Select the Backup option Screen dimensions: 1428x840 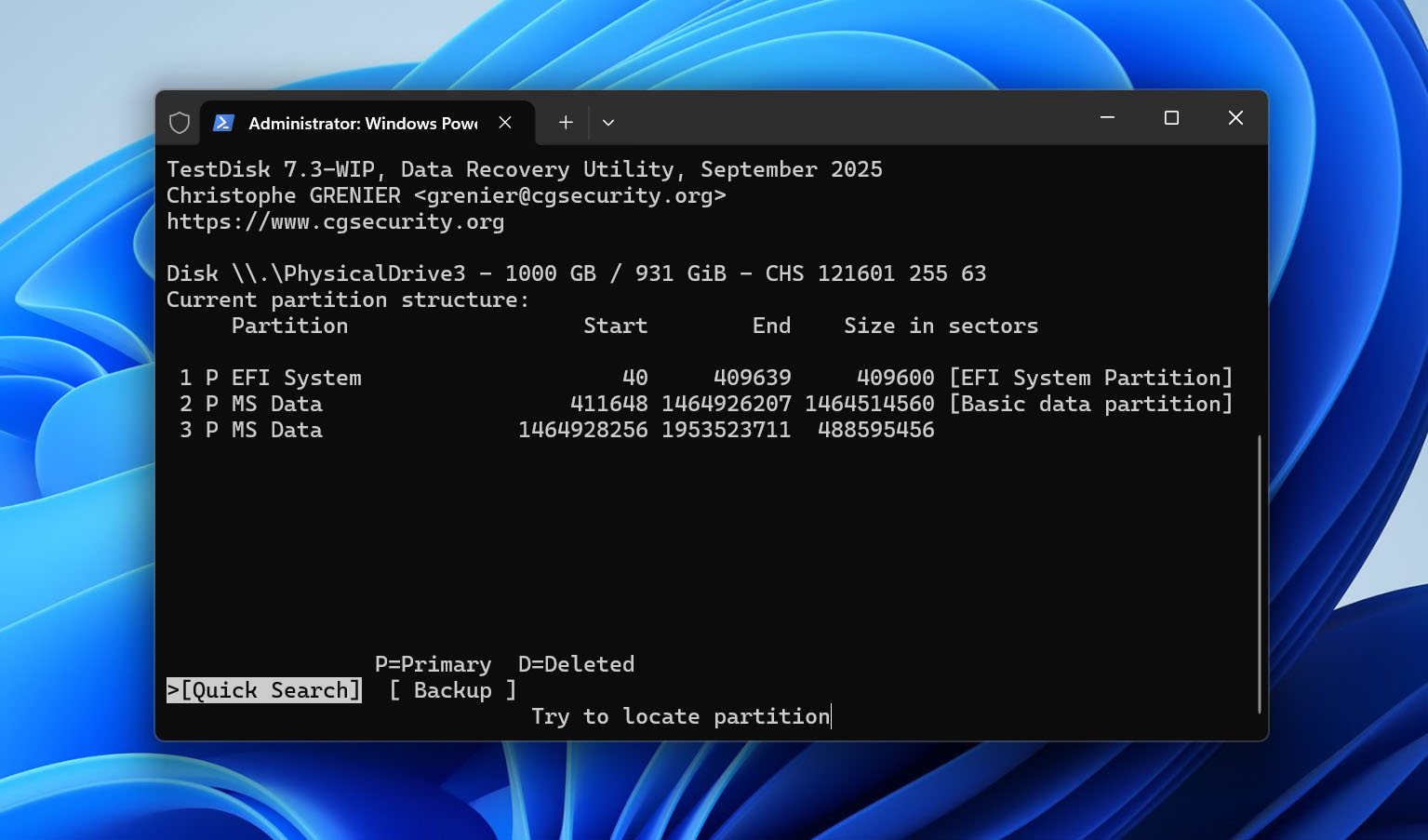(453, 690)
